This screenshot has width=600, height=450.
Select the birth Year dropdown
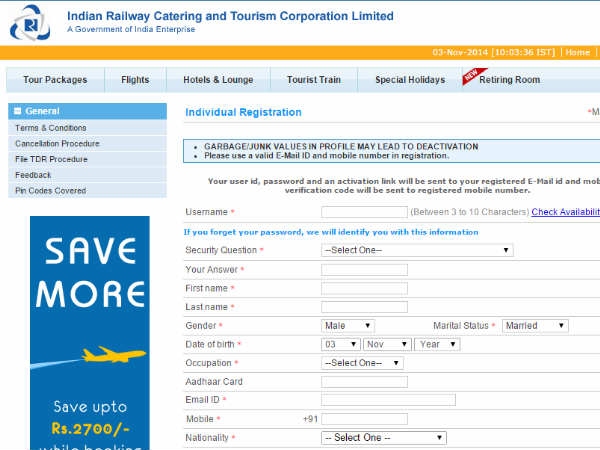438,344
